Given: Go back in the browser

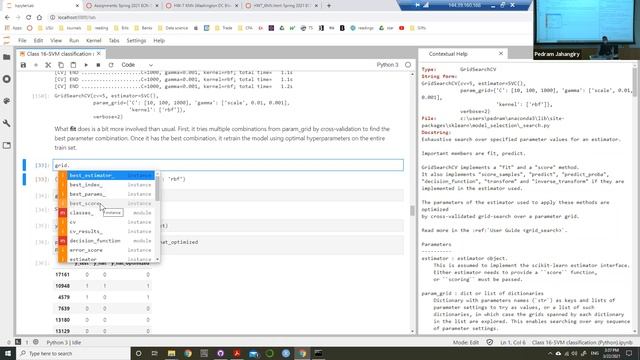Looking at the screenshot, I should pyautogui.click(x=7, y=17).
